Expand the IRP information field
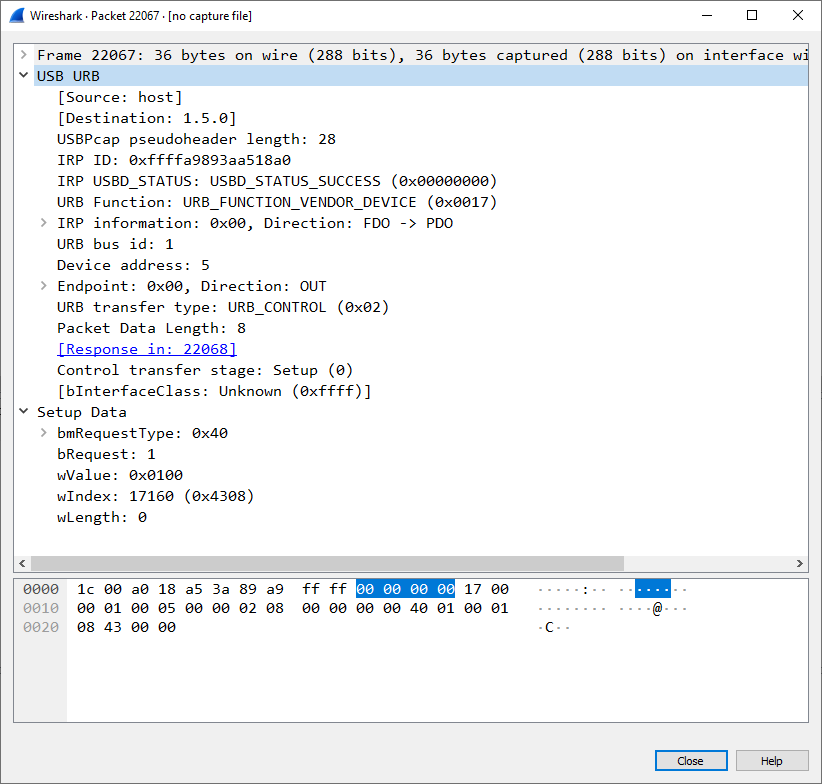 tap(42, 222)
